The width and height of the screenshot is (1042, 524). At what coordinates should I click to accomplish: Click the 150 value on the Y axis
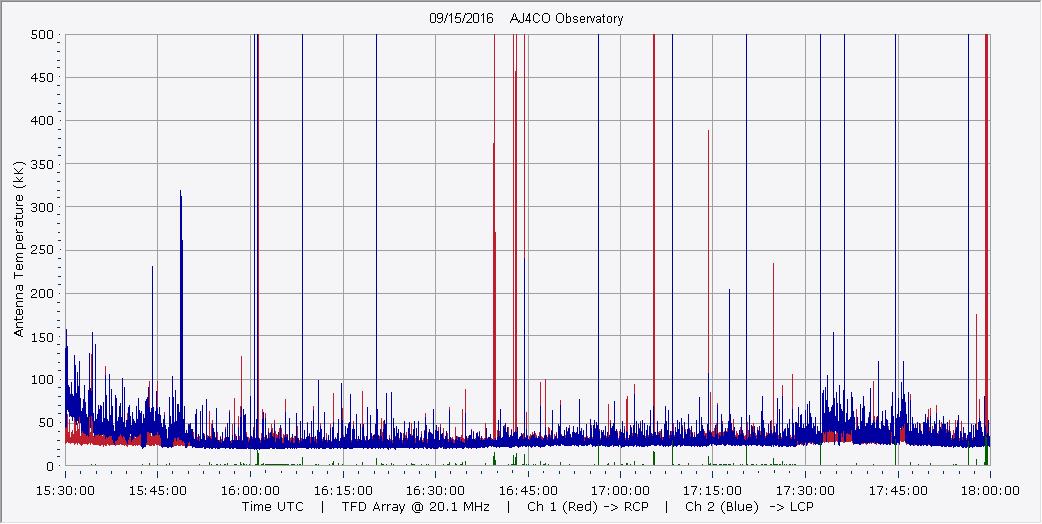pos(43,337)
